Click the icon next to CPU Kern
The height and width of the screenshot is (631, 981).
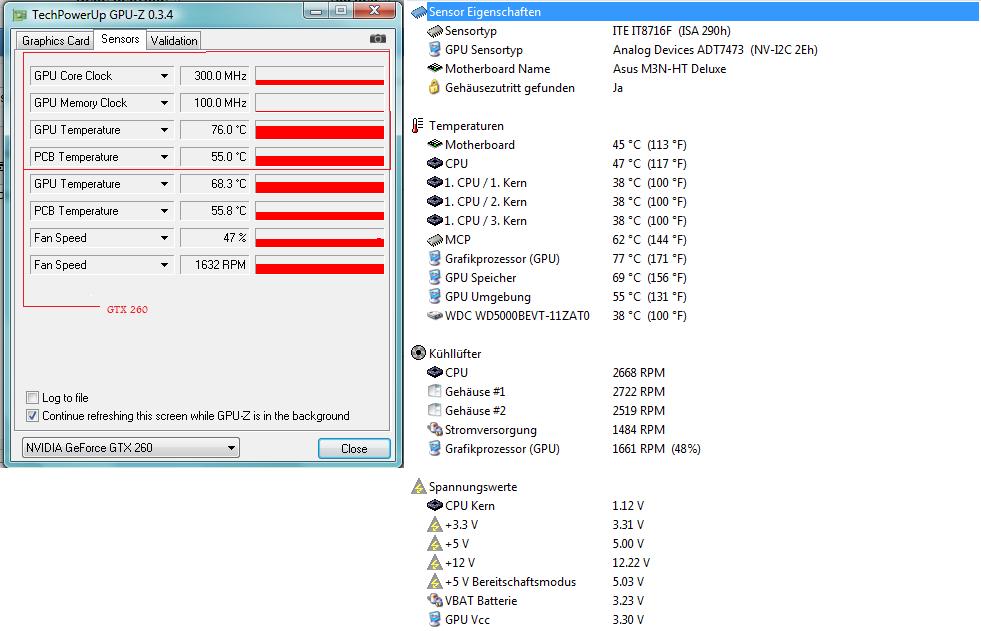click(x=435, y=505)
